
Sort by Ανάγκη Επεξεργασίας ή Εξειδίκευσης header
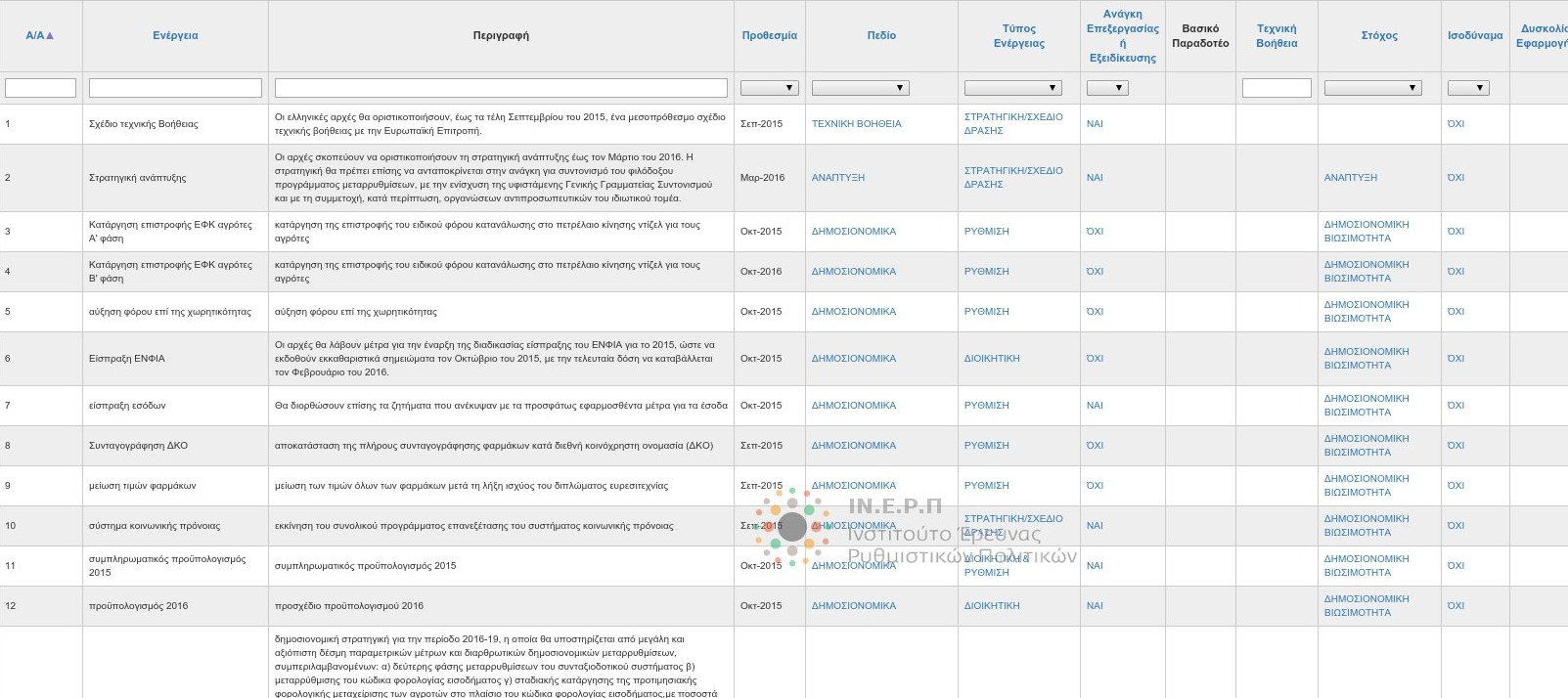[1123, 36]
